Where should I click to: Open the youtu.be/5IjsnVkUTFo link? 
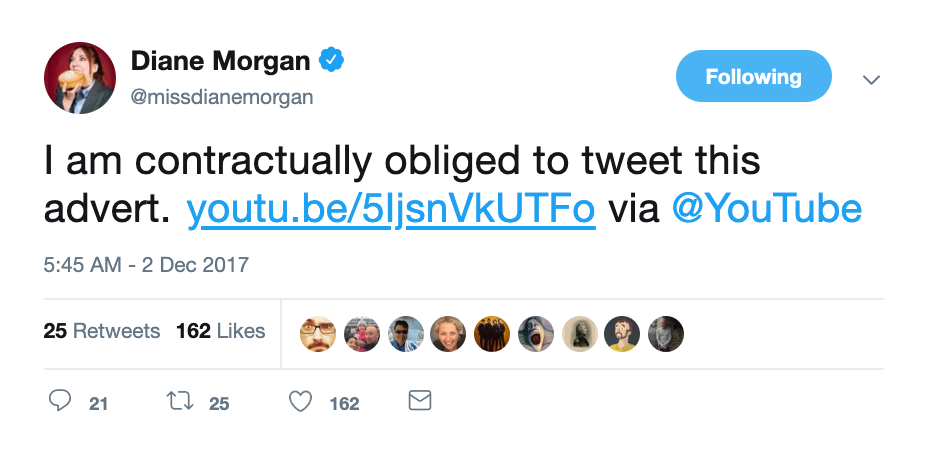click(391, 209)
